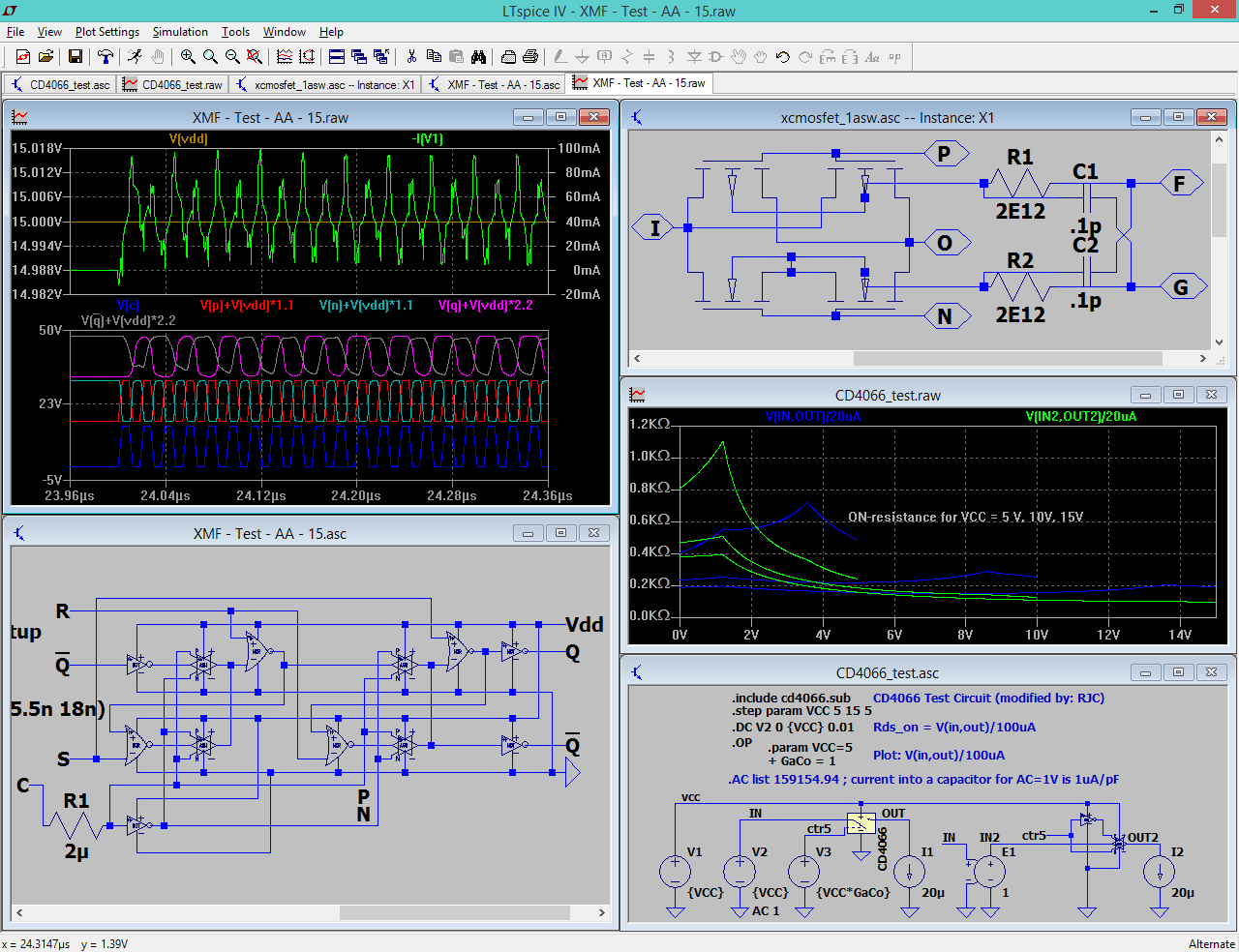
Task: Click right arrow of XMF .asc horizontal scrollbar
Action: coord(601,912)
